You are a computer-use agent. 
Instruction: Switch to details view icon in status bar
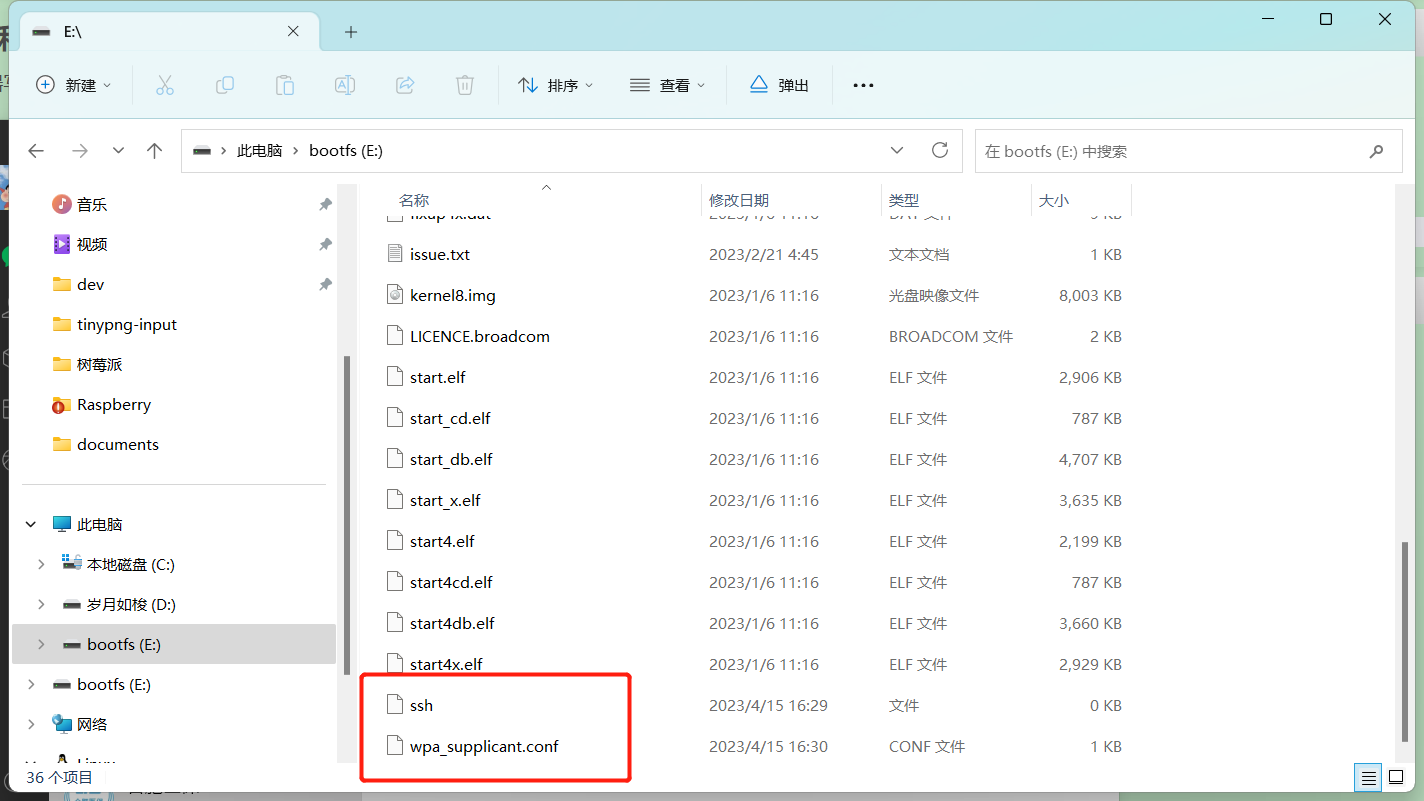click(x=1367, y=777)
